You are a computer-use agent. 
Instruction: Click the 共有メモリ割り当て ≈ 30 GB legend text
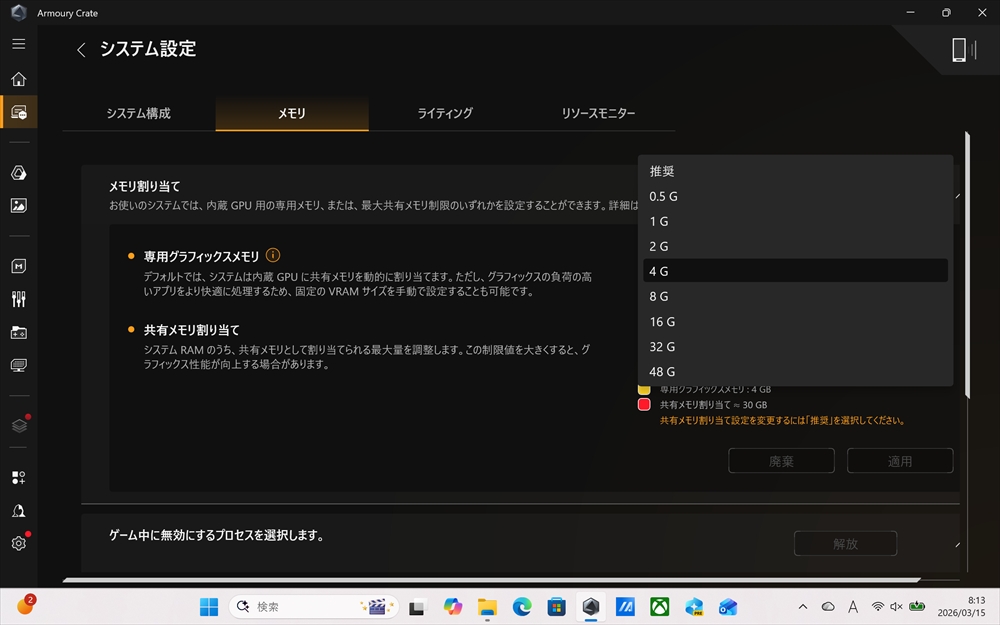[x=713, y=405]
